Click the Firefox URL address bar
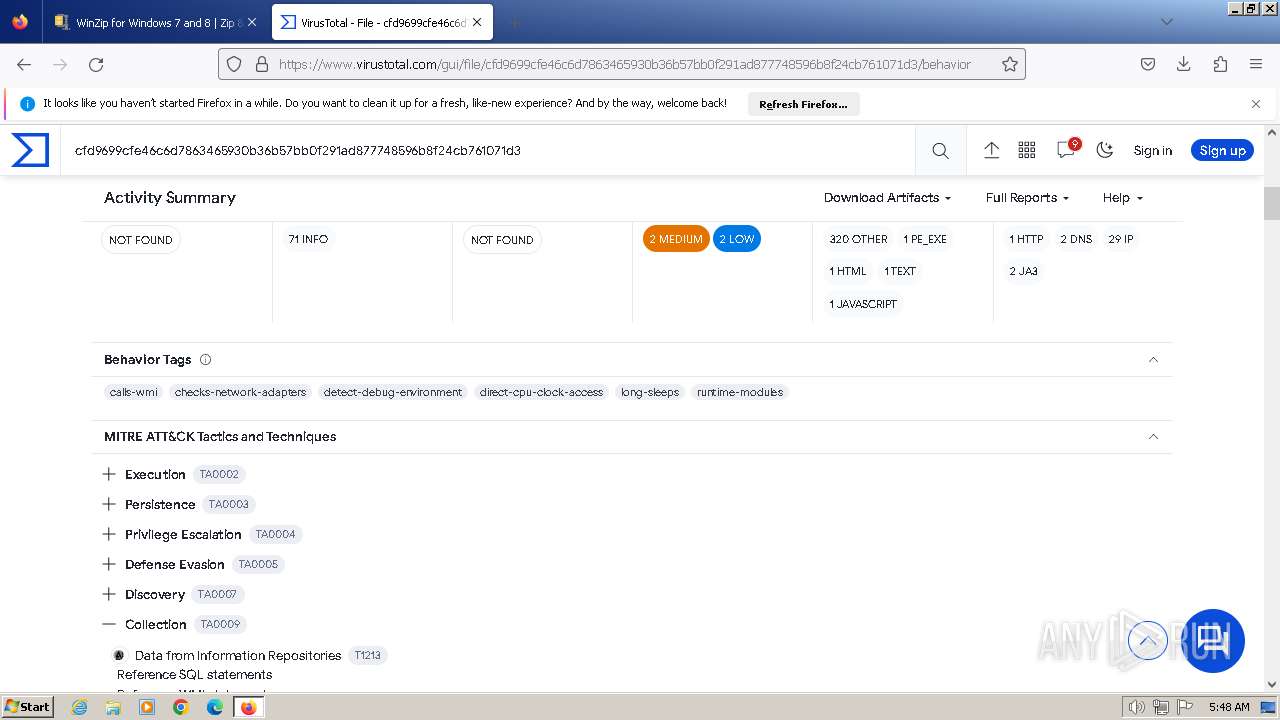Image resolution: width=1280 pixels, height=720 pixels. 624,64
